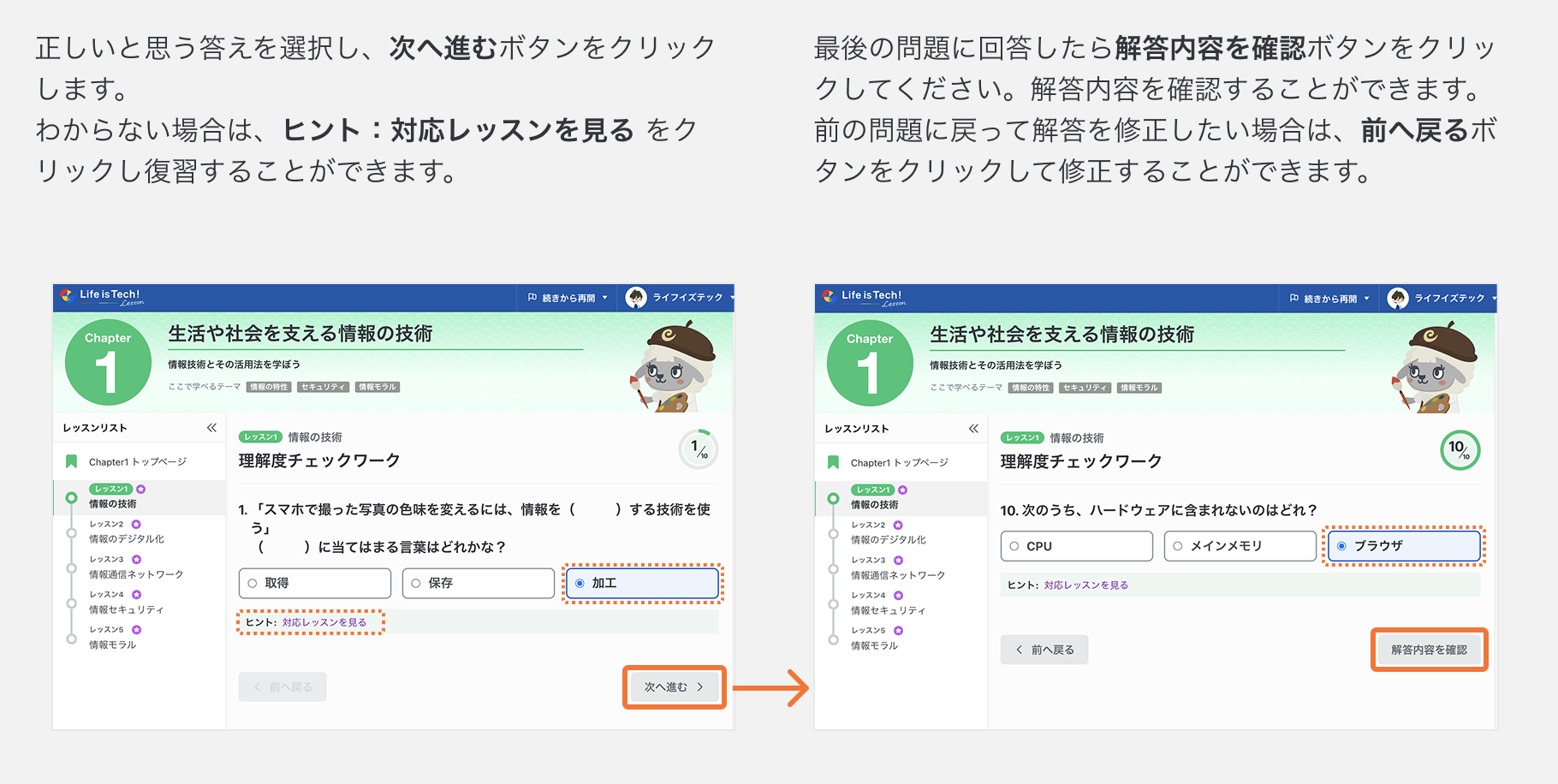Collapse the レッスンリスト sidebar with the chevron

coord(213,427)
